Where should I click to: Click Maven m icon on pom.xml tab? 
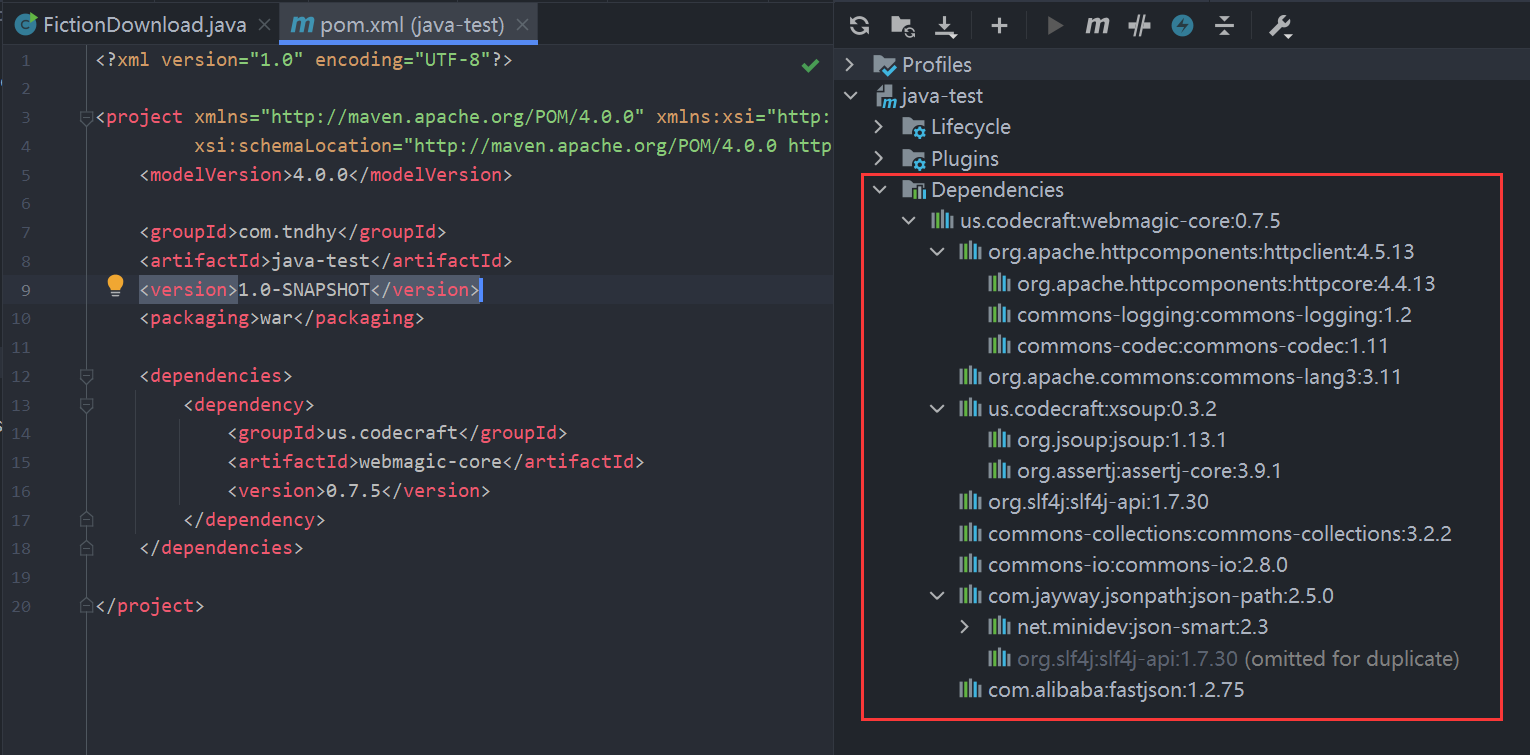[300, 25]
